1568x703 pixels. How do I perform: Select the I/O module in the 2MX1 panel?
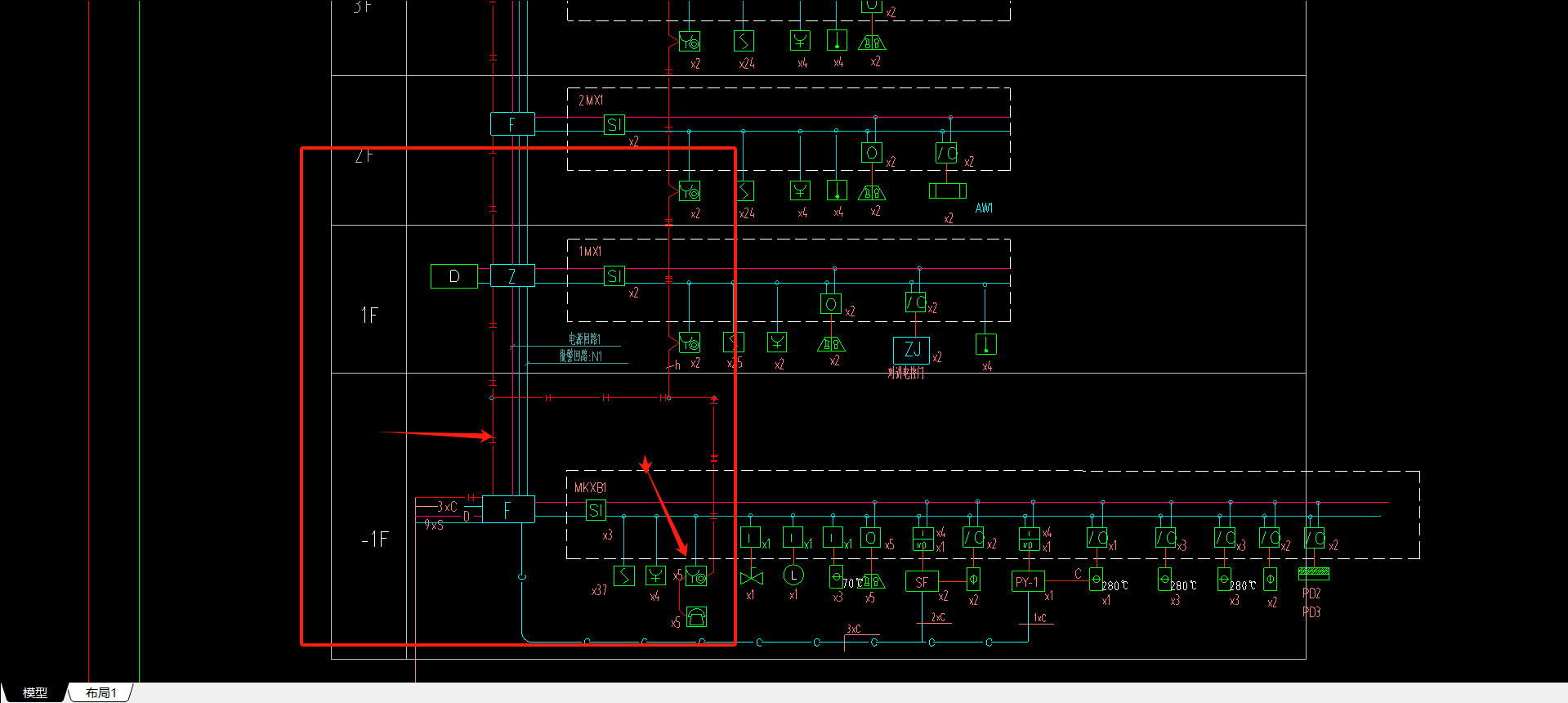pos(946,152)
